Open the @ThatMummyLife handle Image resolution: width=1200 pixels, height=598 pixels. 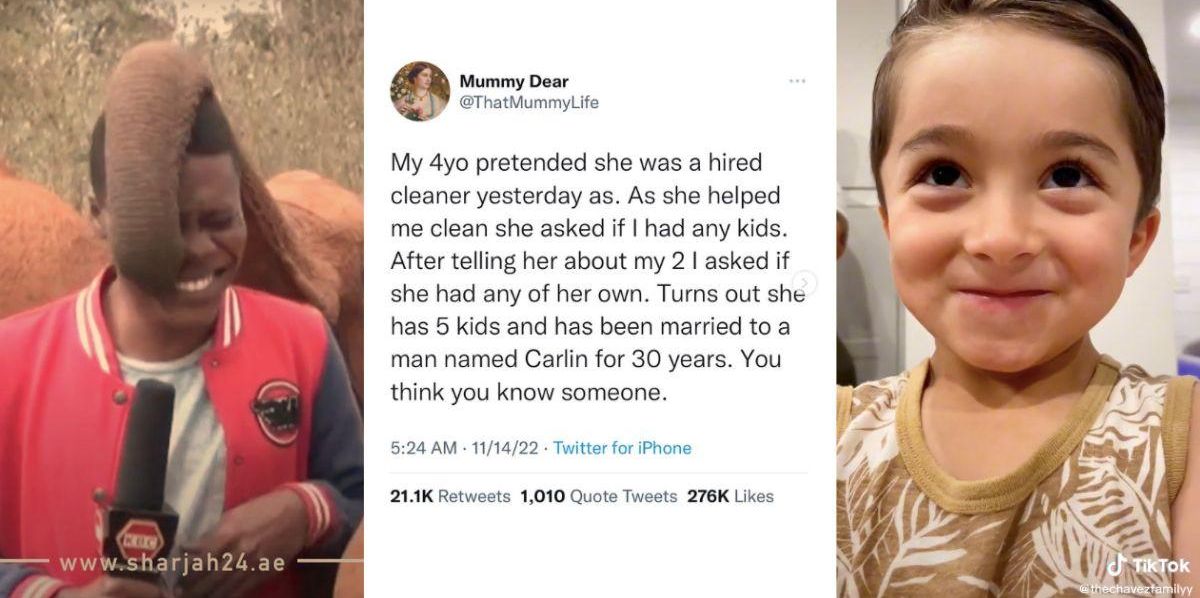[x=529, y=102]
